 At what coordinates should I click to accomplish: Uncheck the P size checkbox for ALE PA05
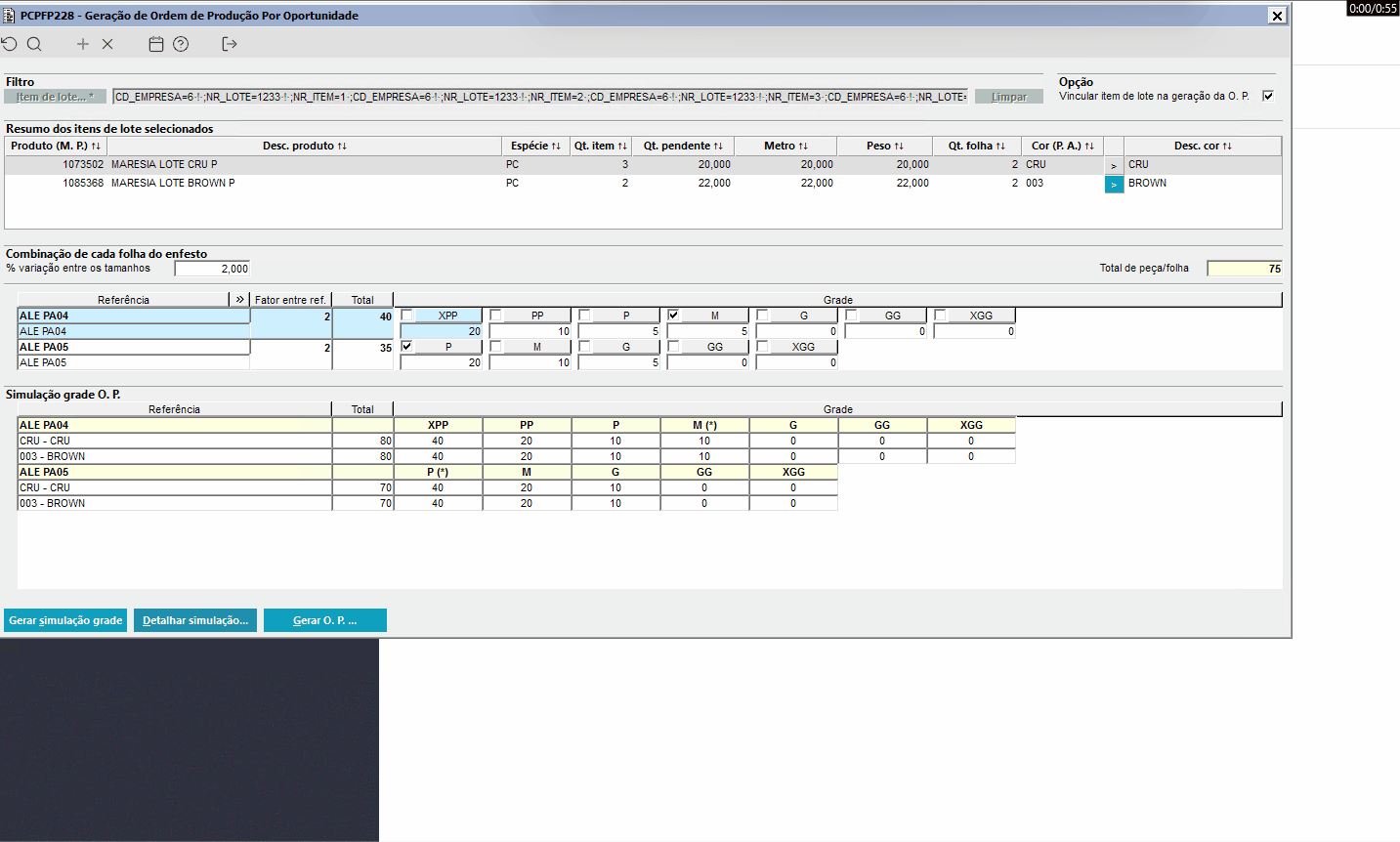tap(407, 346)
